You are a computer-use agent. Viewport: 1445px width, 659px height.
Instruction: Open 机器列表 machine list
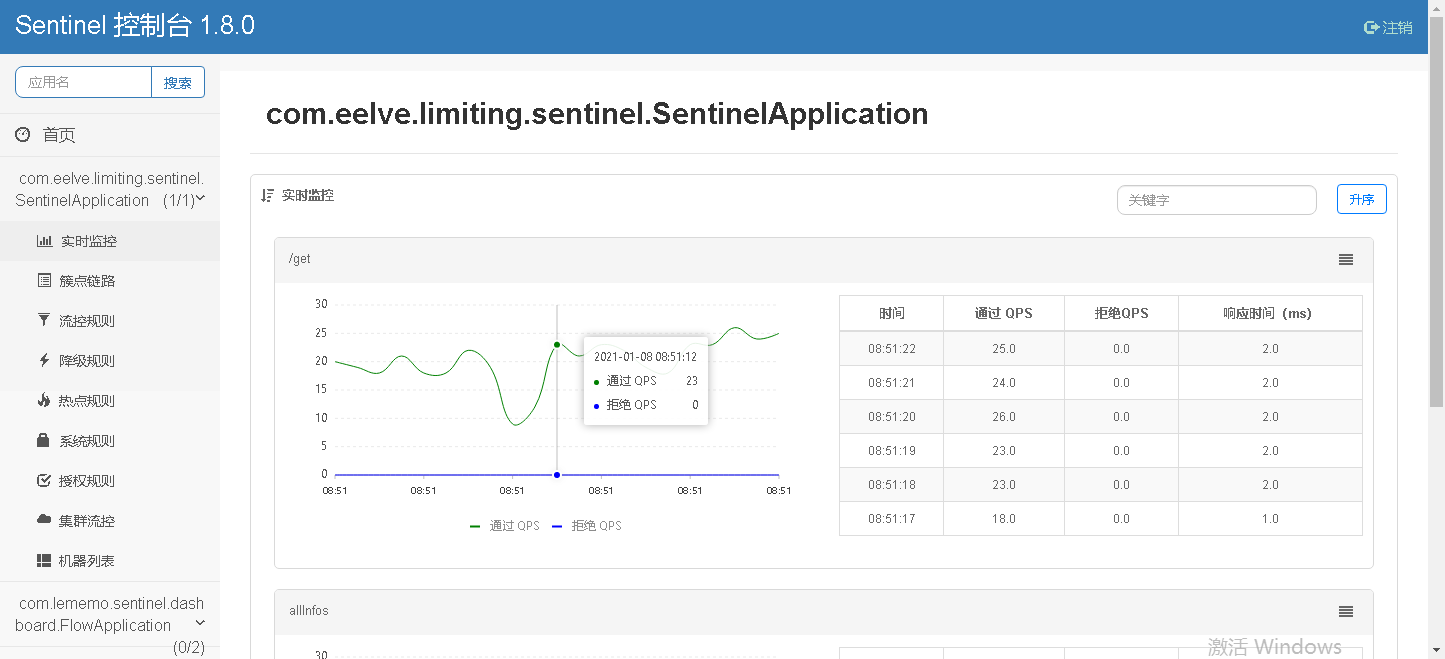tap(109, 561)
